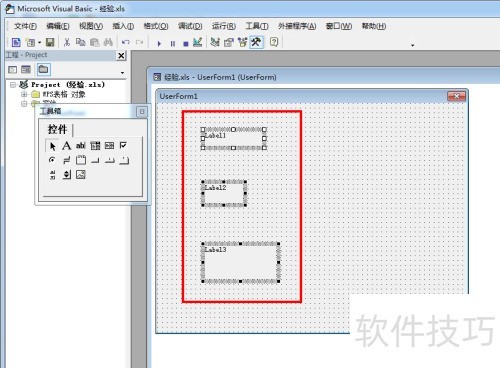
Task: Pause execution with the Break button
Action: [x=173, y=43]
